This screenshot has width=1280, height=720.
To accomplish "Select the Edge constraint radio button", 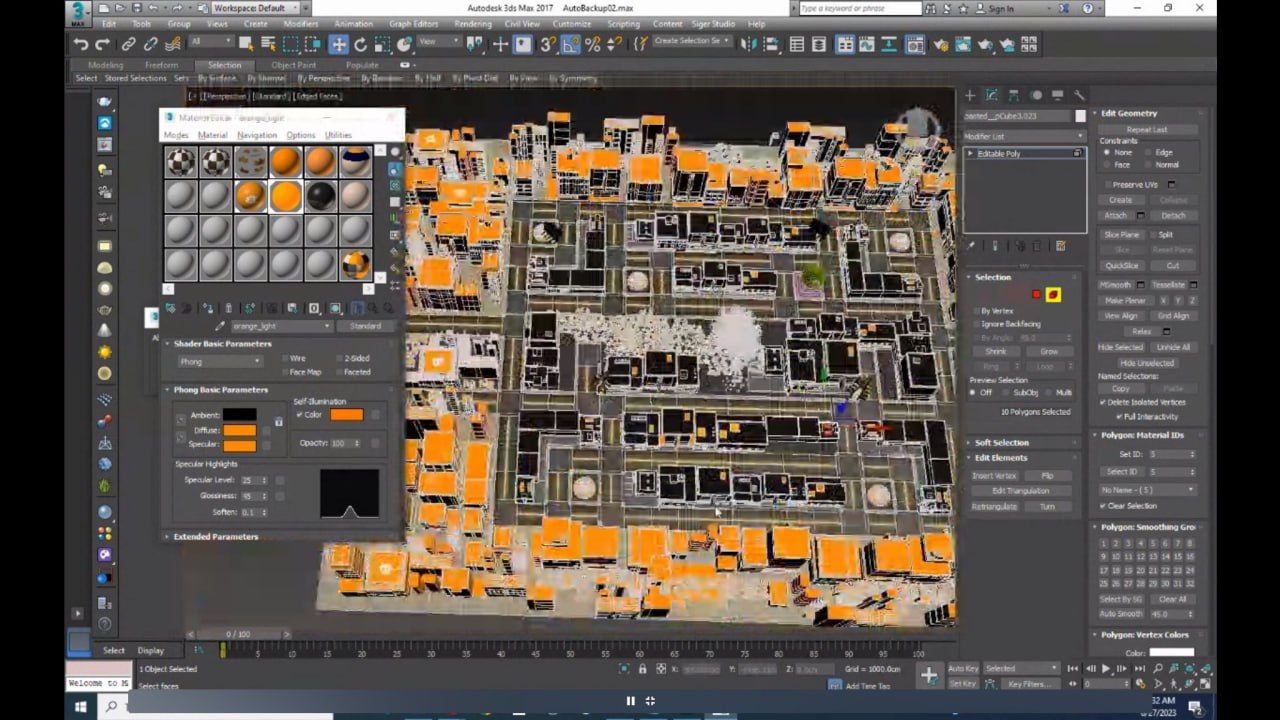I will [1147, 153].
